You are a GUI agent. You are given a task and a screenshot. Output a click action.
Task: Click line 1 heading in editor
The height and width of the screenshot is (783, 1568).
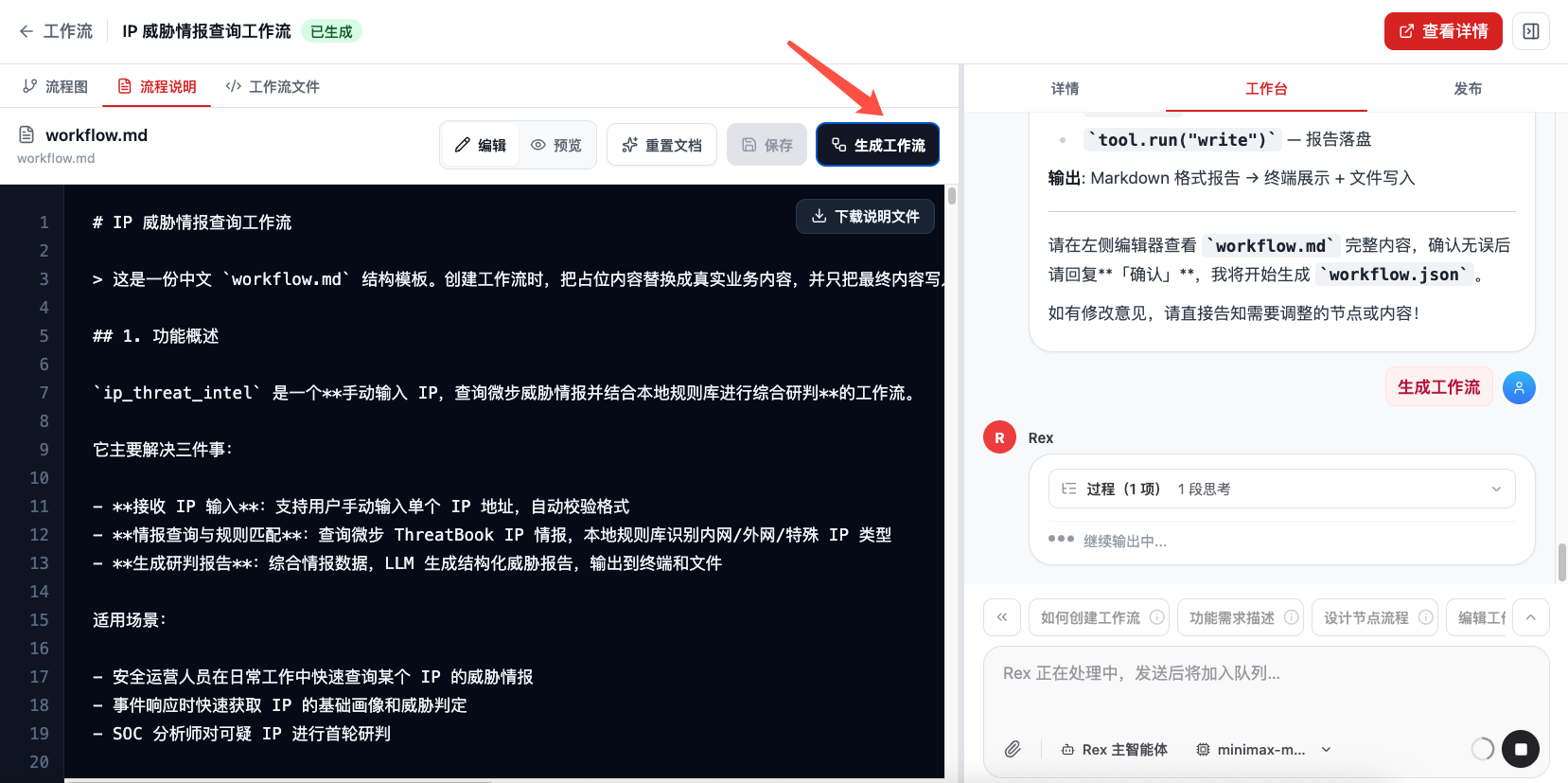pyautogui.click(x=192, y=222)
